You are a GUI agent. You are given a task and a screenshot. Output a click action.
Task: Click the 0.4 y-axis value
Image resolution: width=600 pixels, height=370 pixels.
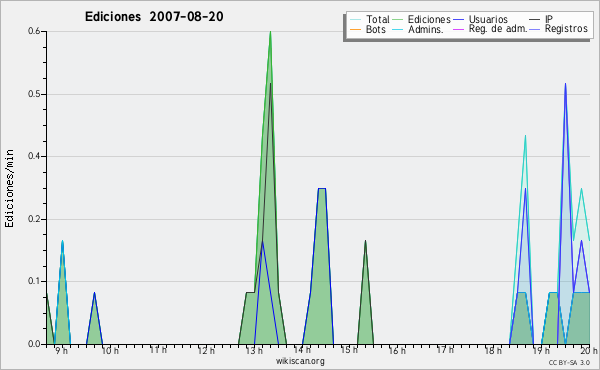[x=34, y=156]
